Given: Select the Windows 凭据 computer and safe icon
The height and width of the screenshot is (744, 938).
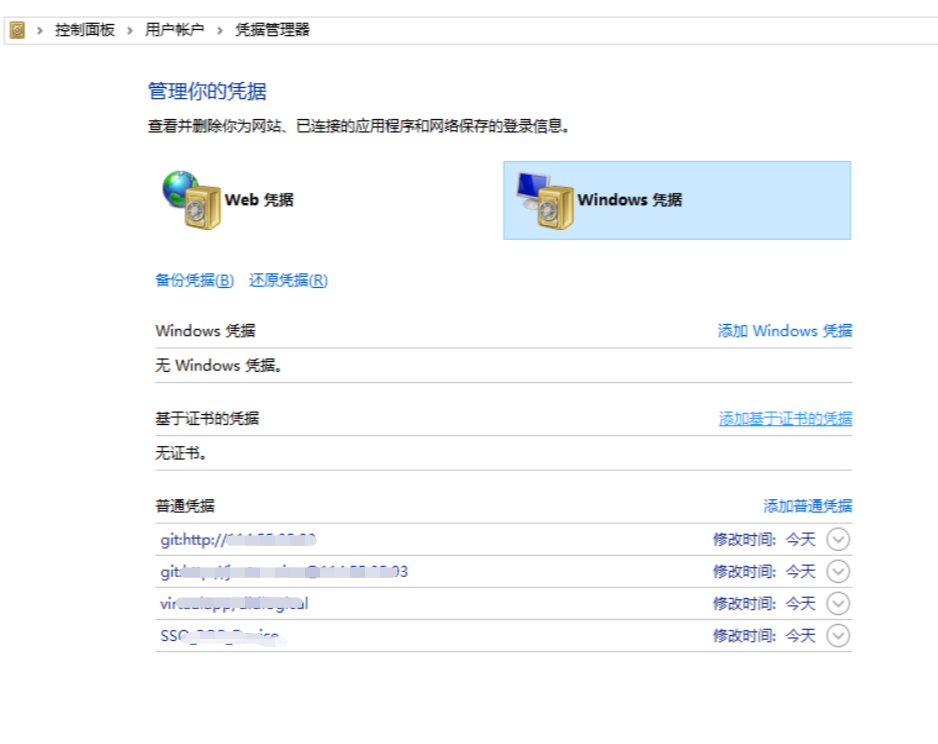Looking at the screenshot, I should [545, 200].
